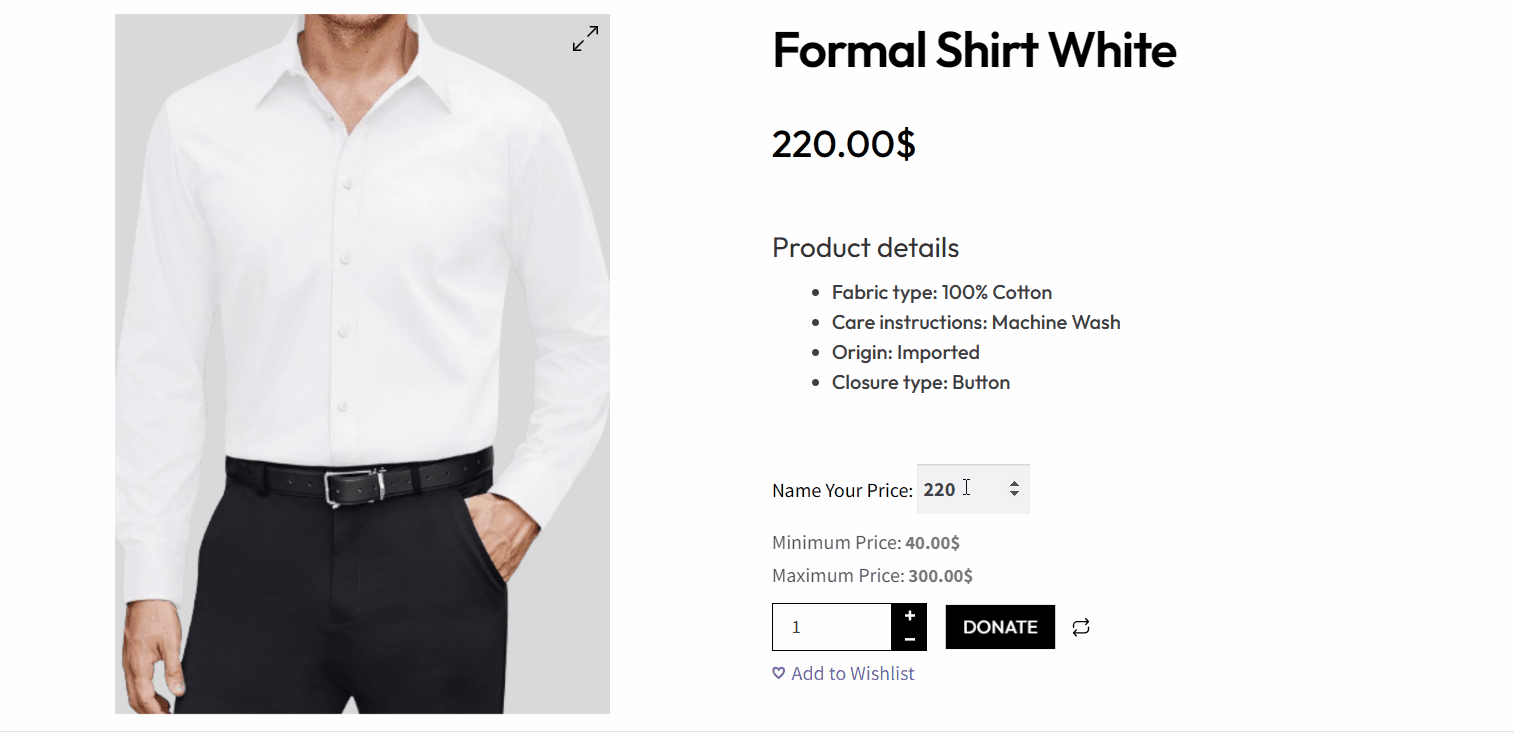Click the Closure type: Button item
Image resolution: width=1514 pixels, height=732 pixels.
coord(921,382)
